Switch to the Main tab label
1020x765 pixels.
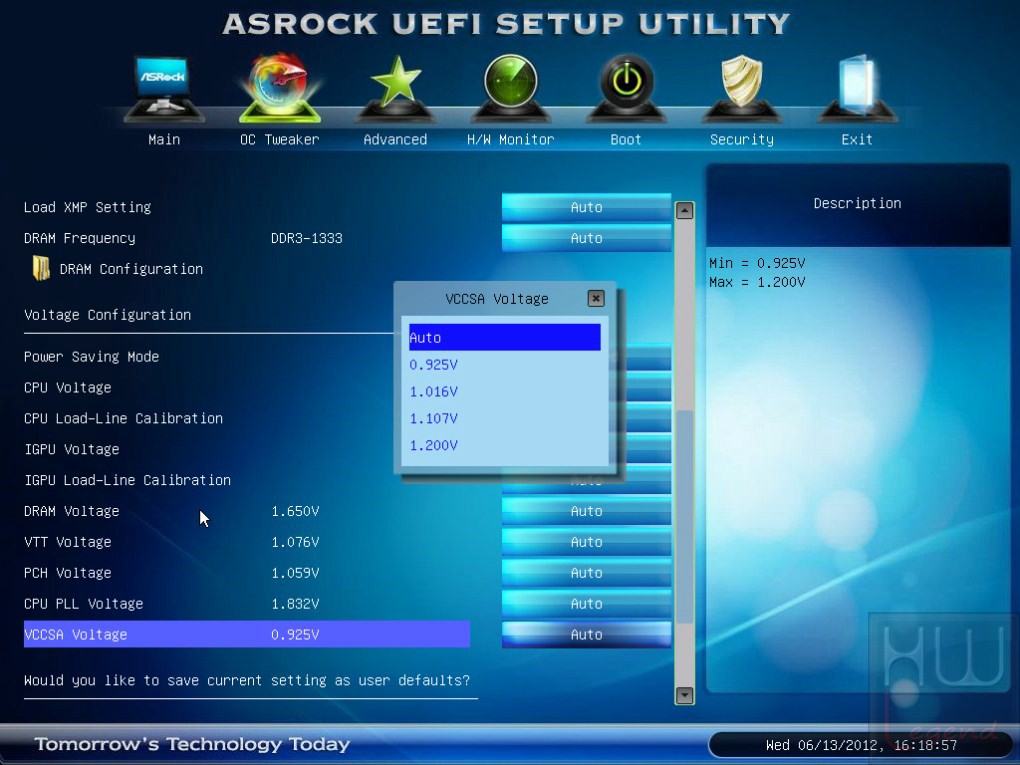164,139
